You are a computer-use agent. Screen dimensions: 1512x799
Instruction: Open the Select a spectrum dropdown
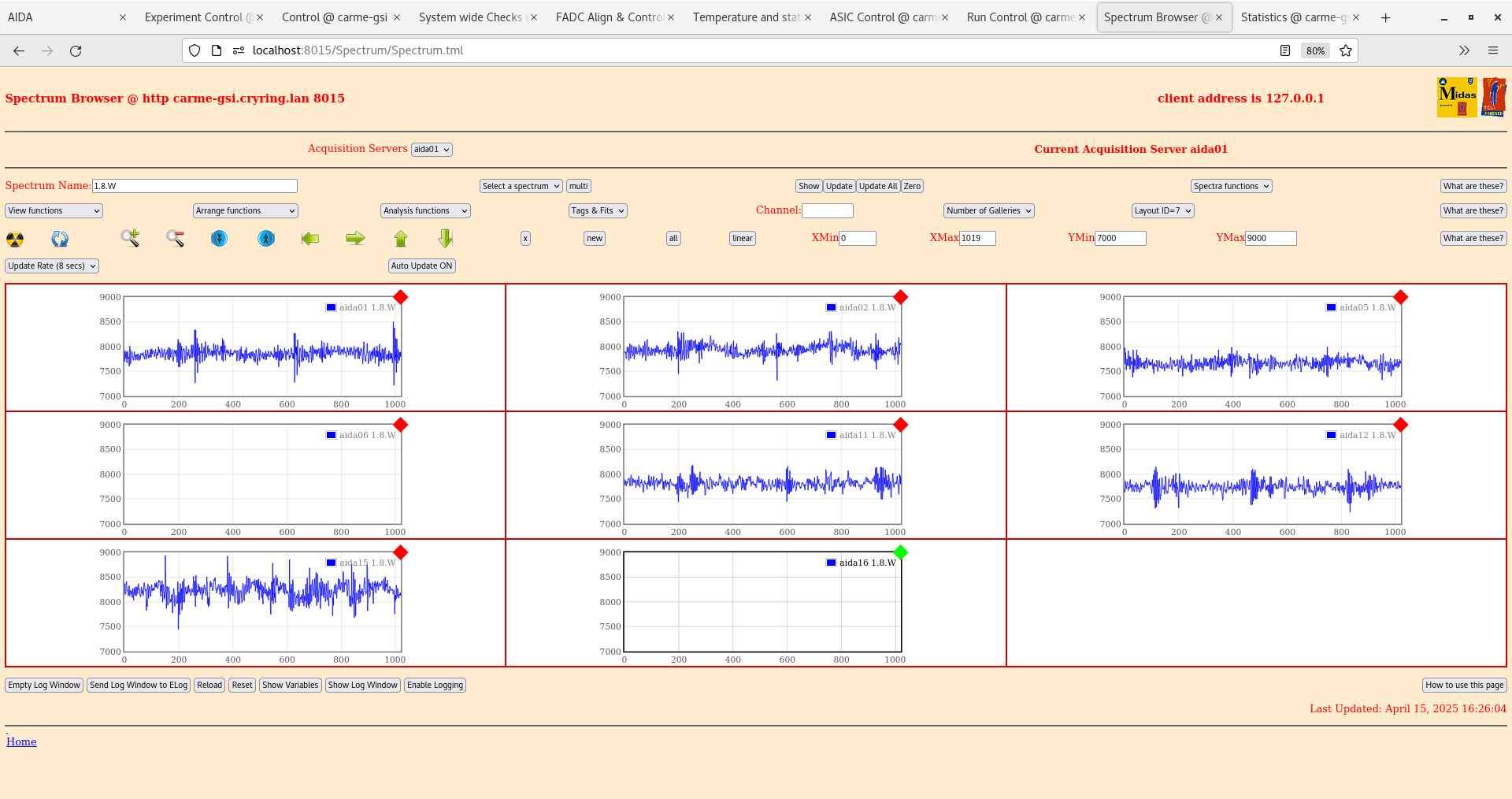pos(521,186)
